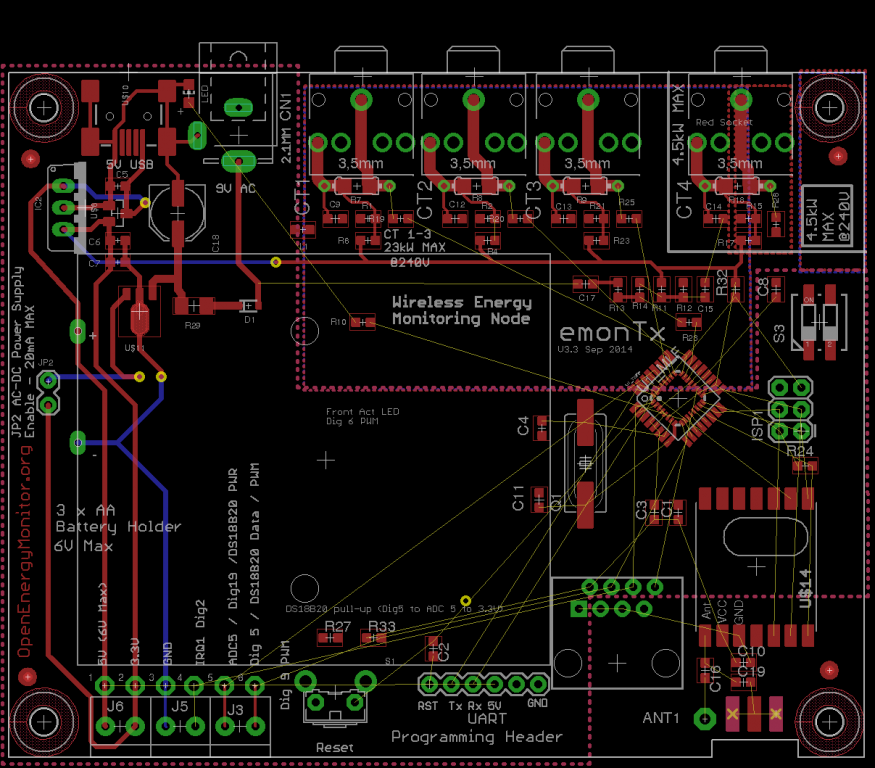The width and height of the screenshot is (875, 768).
Task: Click the UART label
Action: 487,719
